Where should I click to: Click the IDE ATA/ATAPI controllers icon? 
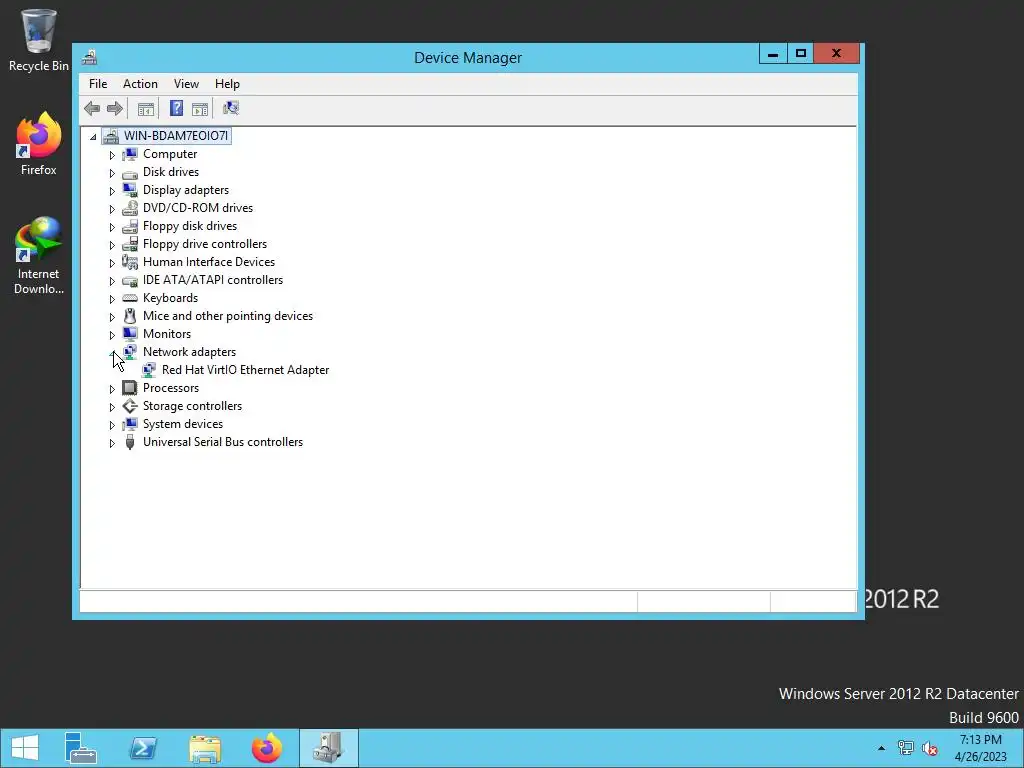(130, 280)
